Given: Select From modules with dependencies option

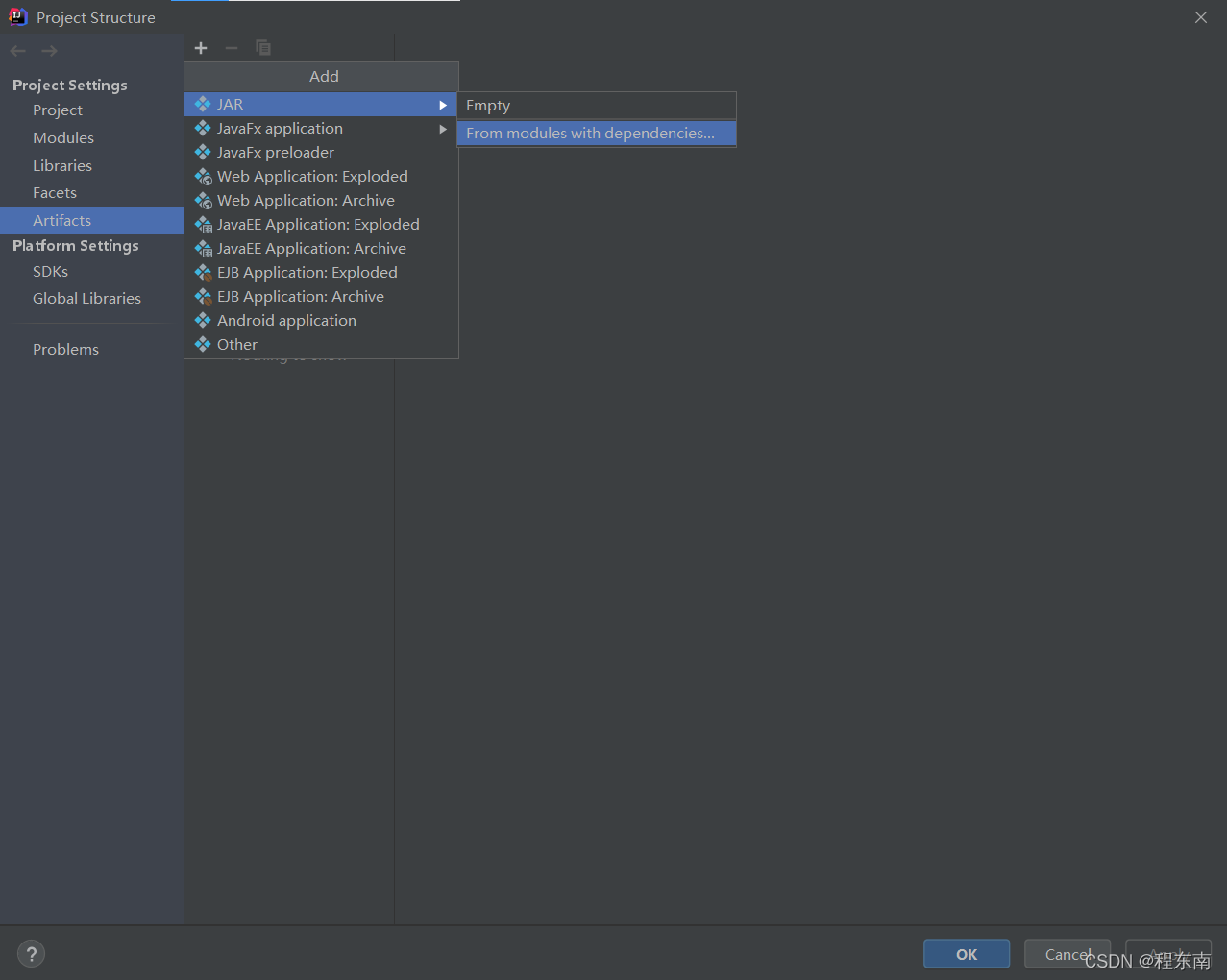Looking at the screenshot, I should (597, 133).
